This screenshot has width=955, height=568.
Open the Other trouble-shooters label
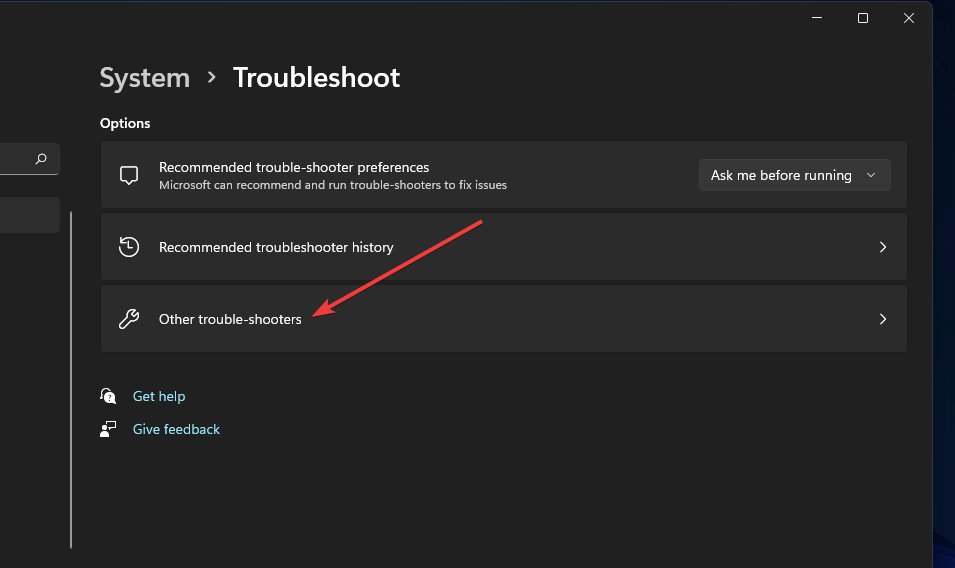(230, 319)
